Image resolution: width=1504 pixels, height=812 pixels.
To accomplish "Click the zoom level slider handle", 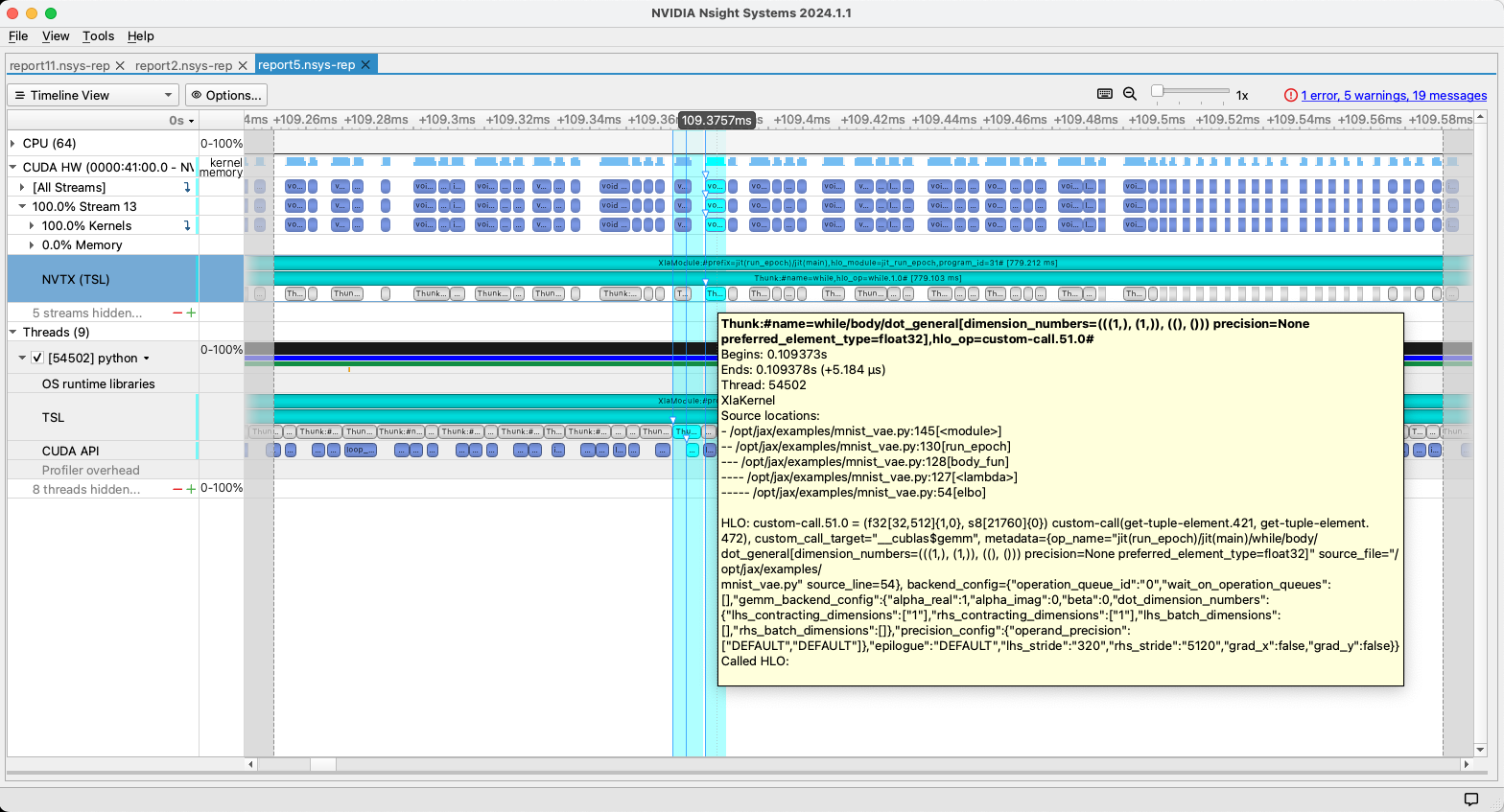I will 1158,91.
